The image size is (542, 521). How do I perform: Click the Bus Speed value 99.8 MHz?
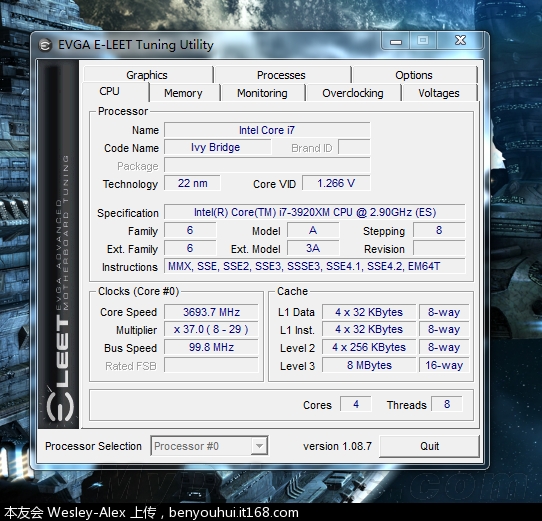tap(211, 347)
